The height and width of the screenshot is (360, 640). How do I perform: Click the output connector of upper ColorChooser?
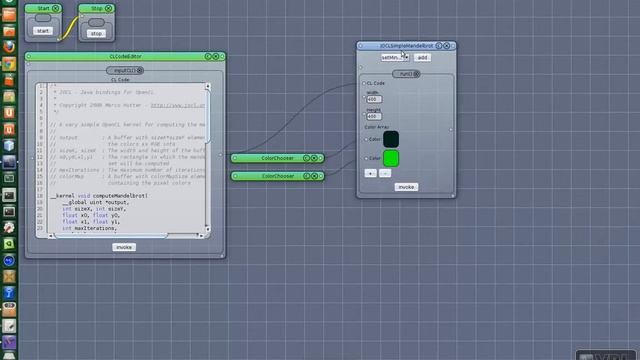(x=321, y=158)
